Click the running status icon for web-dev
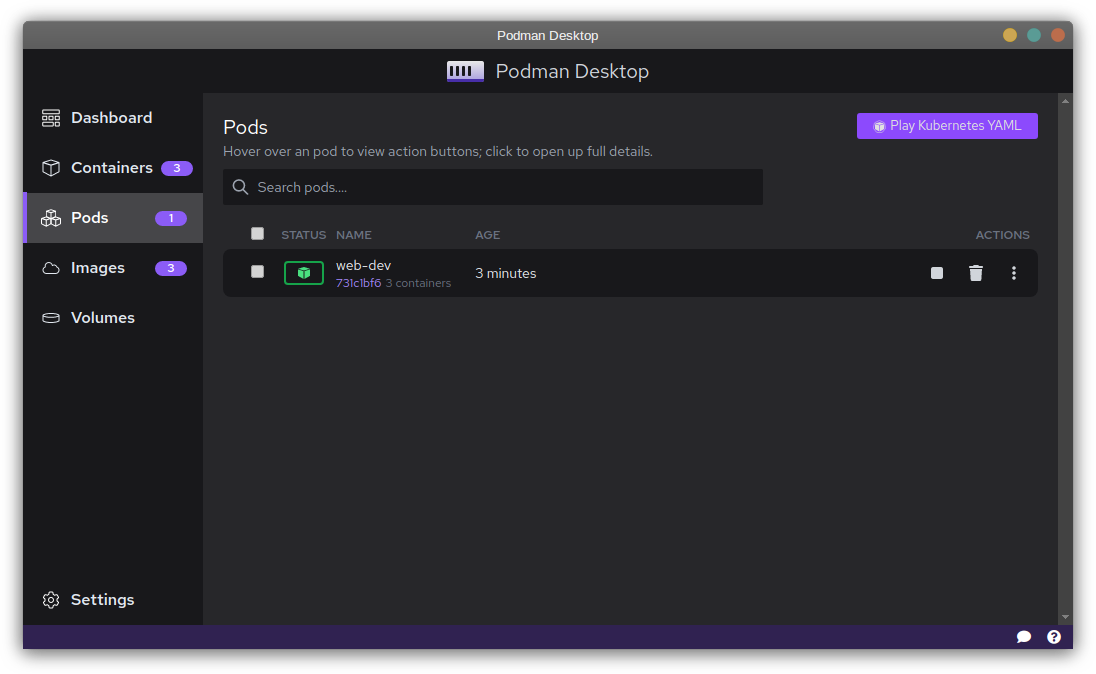 point(304,273)
